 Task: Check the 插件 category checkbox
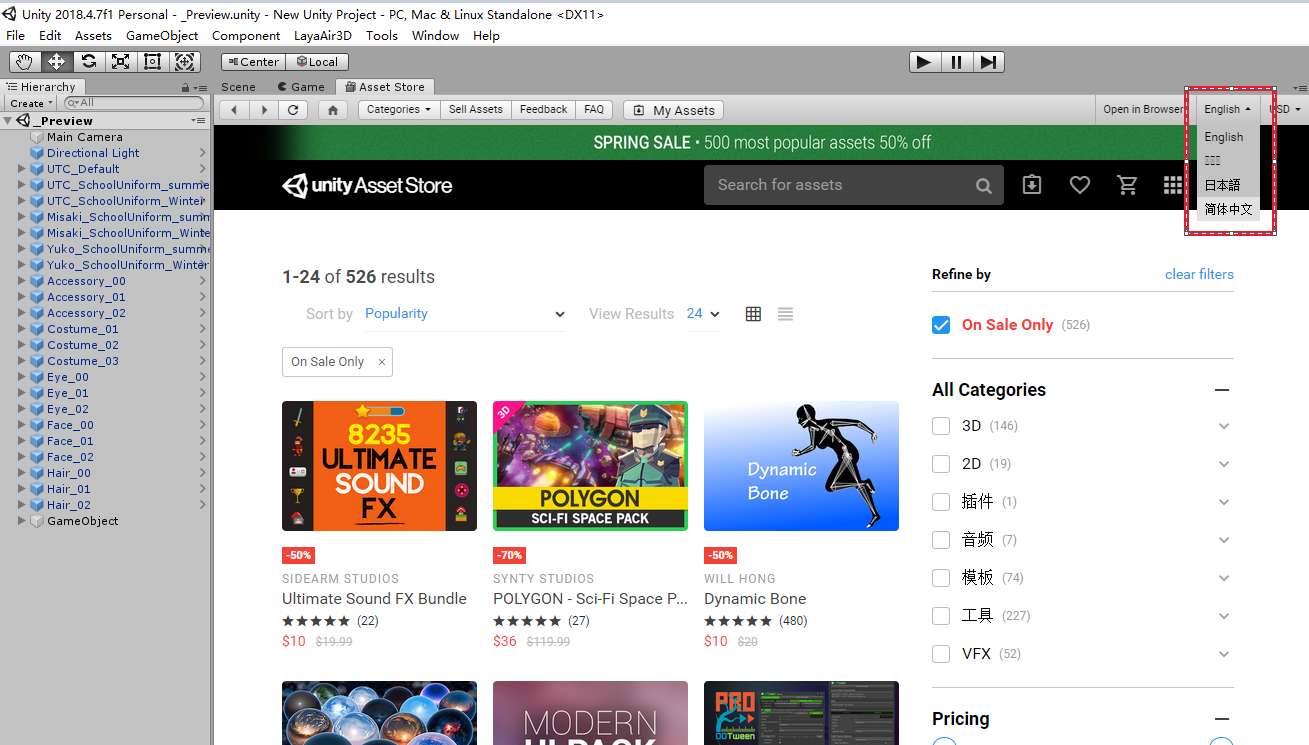click(941, 502)
